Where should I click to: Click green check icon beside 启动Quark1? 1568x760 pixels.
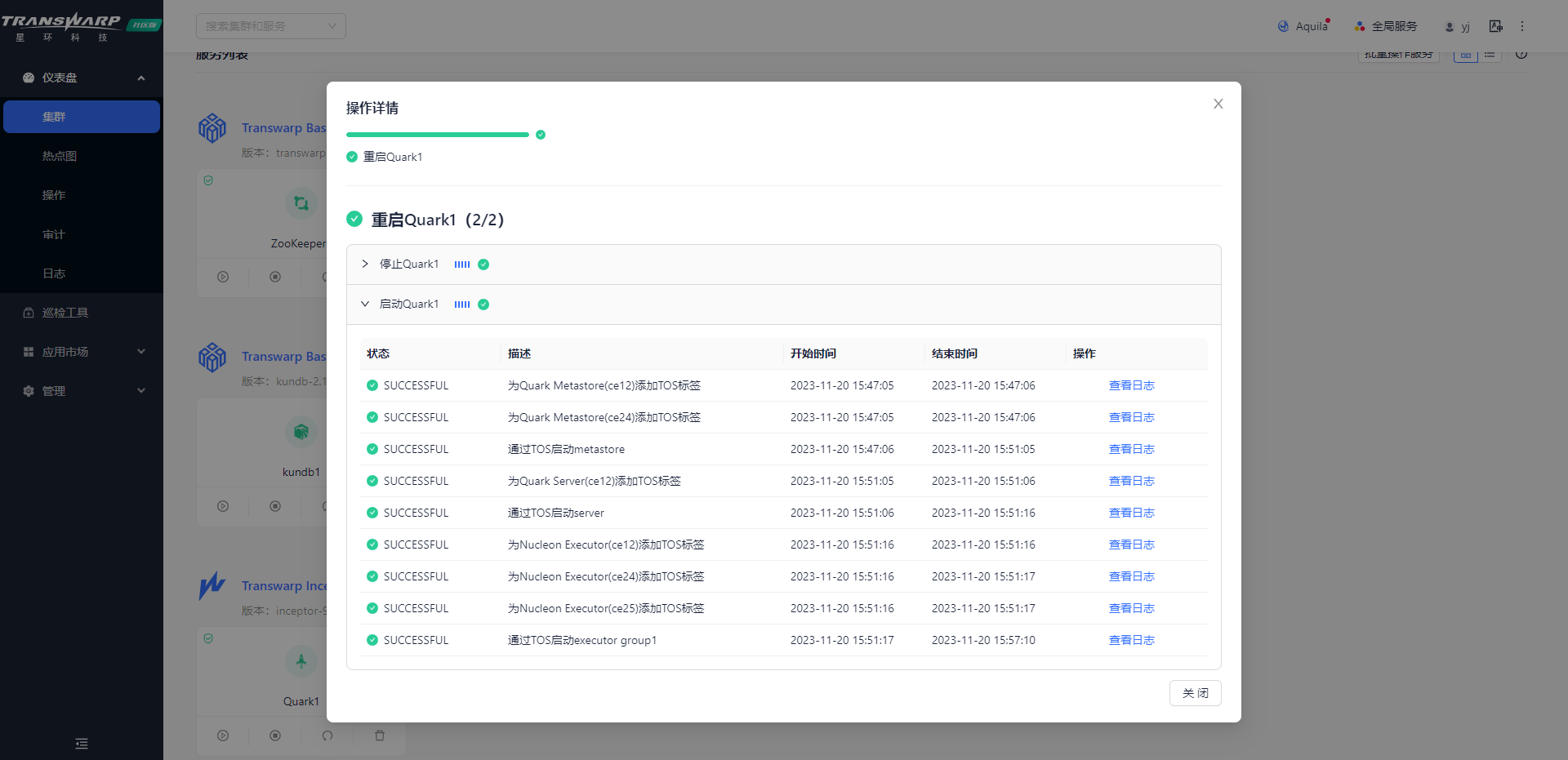click(x=483, y=304)
